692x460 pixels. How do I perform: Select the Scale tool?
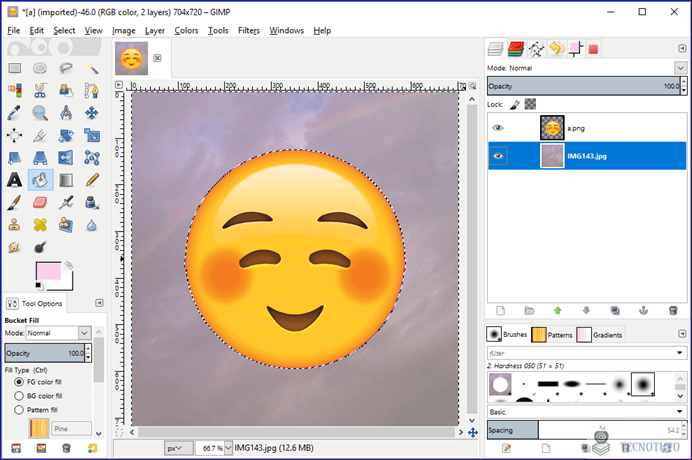(x=92, y=136)
